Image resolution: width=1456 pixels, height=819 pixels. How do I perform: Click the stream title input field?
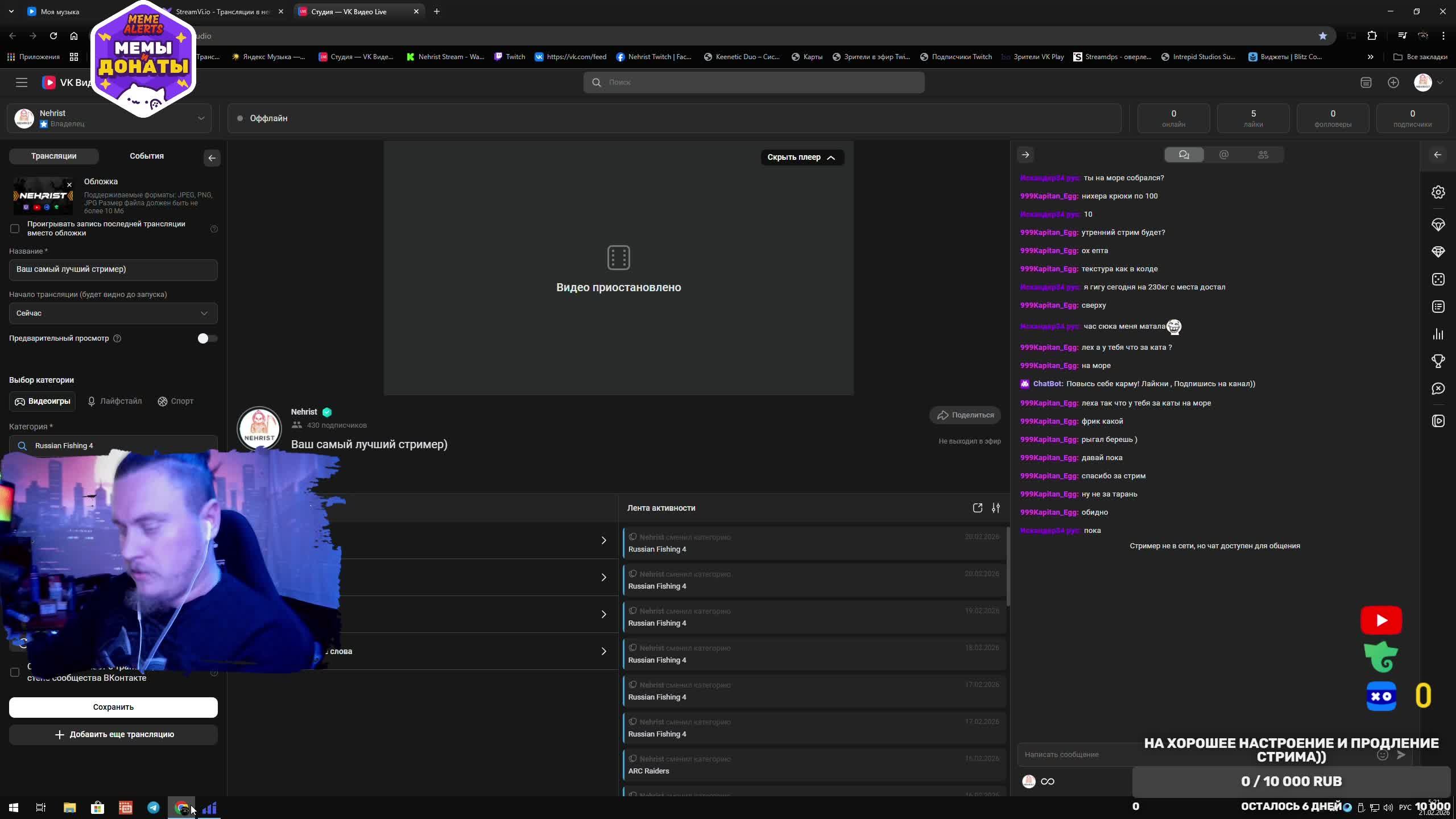[113, 270]
